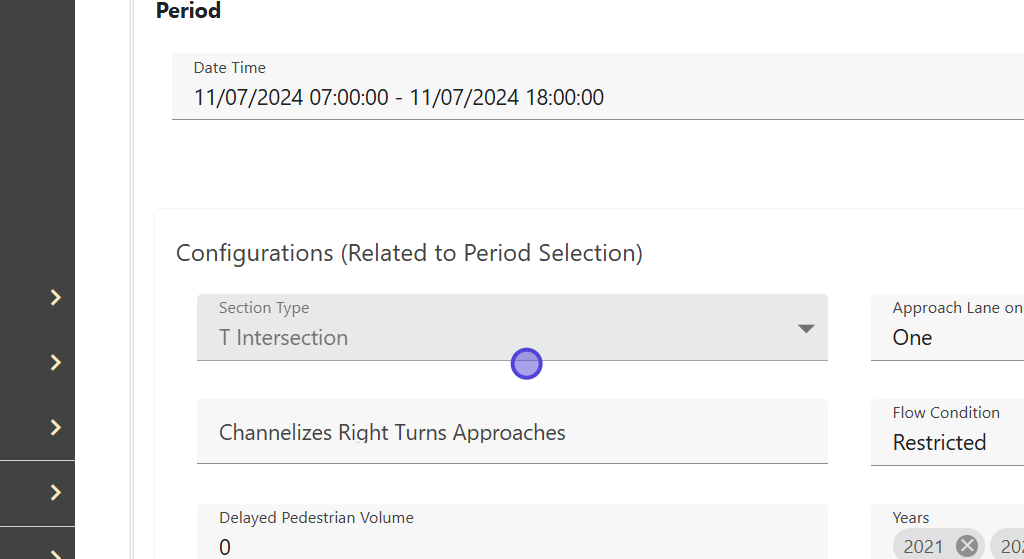This screenshot has height=559, width=1024.
Task: Click the Configurations section heading
Action: coord(409,253)
